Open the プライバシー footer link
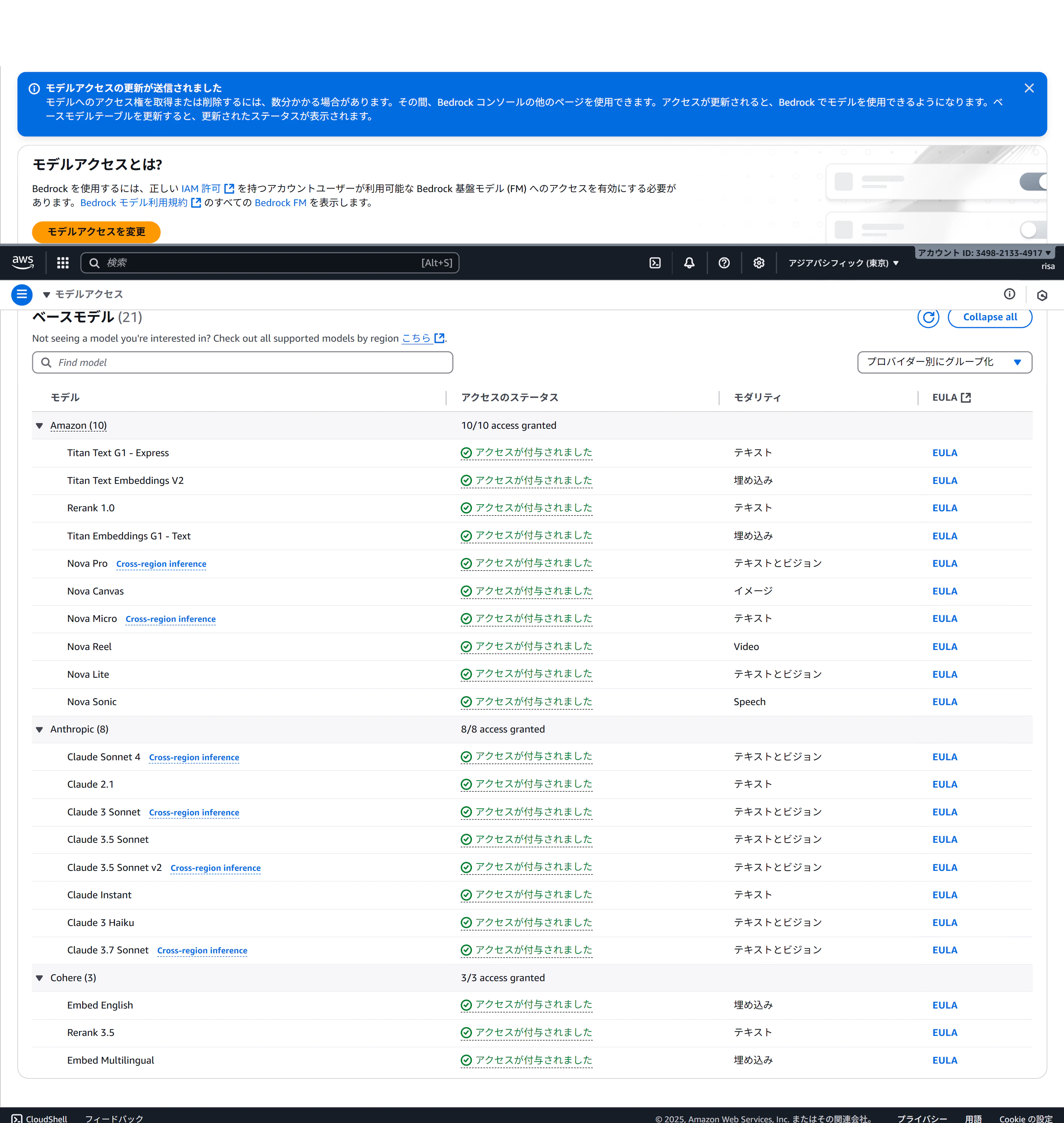Viewport: 1064px width, 1123px height. point(922,1118)
